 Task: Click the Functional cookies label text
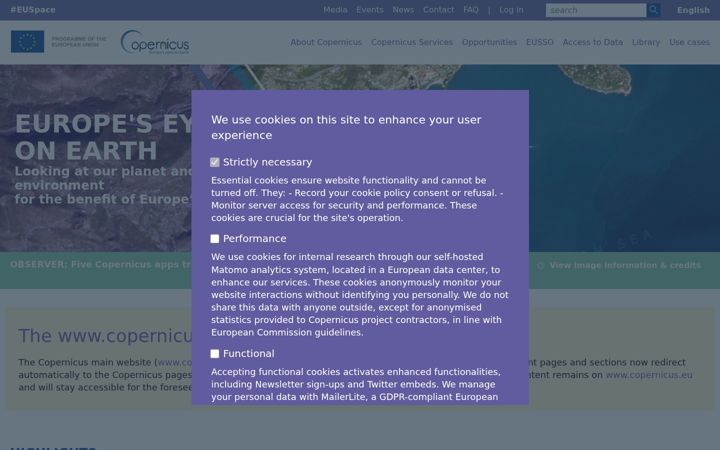point(248,354)
